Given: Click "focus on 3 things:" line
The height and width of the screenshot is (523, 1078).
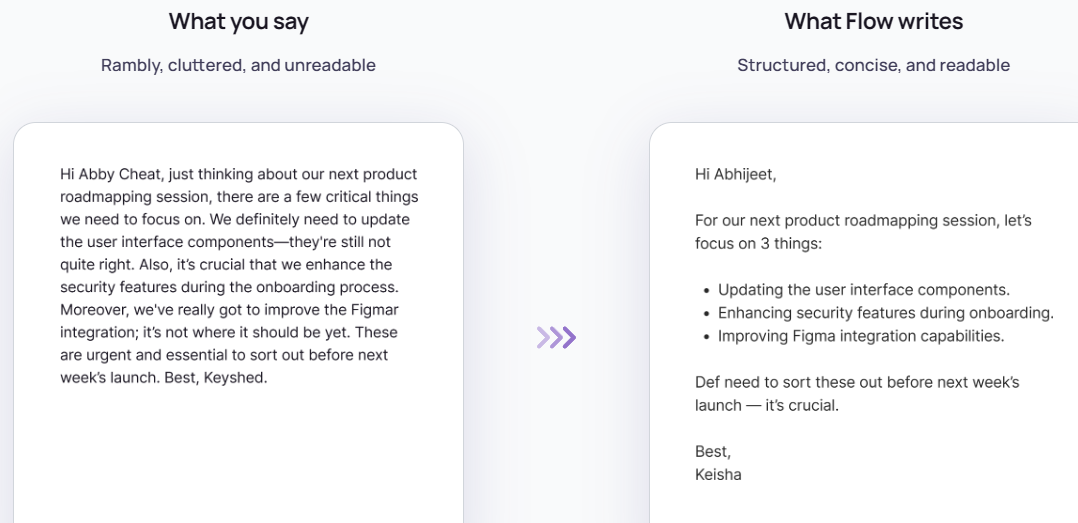Looking at the screenshot, I should point(758,243).
